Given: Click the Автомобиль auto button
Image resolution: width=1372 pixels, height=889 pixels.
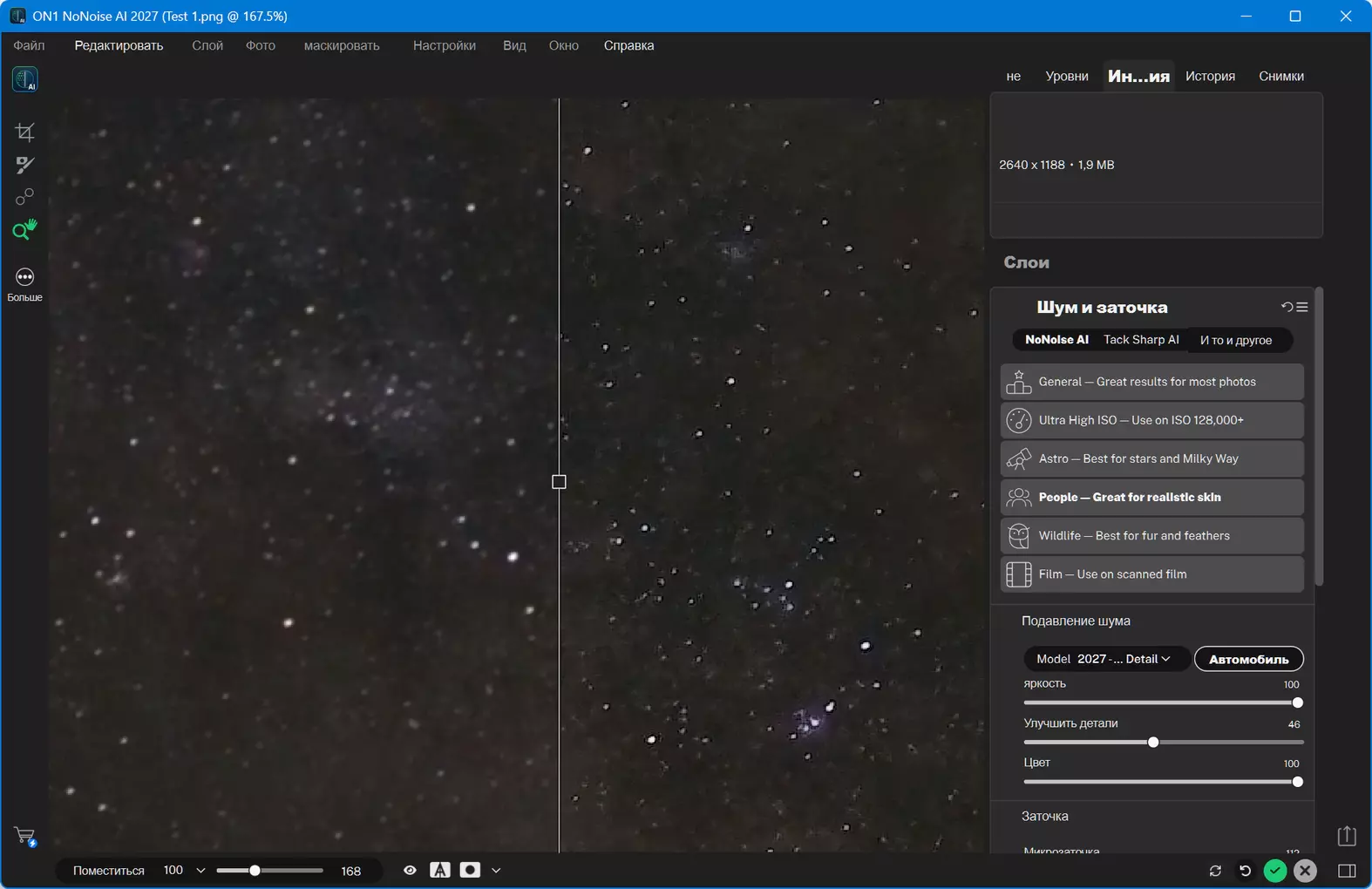Looking at the screenshot, I should (1249, 659).
